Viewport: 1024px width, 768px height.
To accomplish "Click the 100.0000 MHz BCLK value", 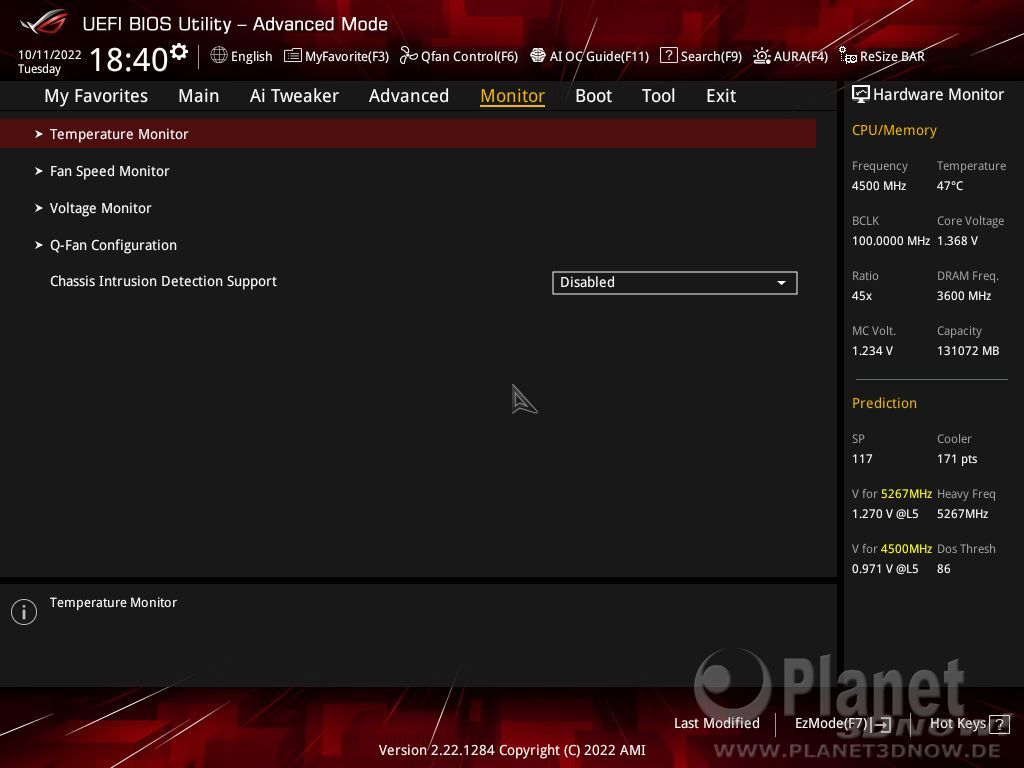I will [x=891, y=241].
